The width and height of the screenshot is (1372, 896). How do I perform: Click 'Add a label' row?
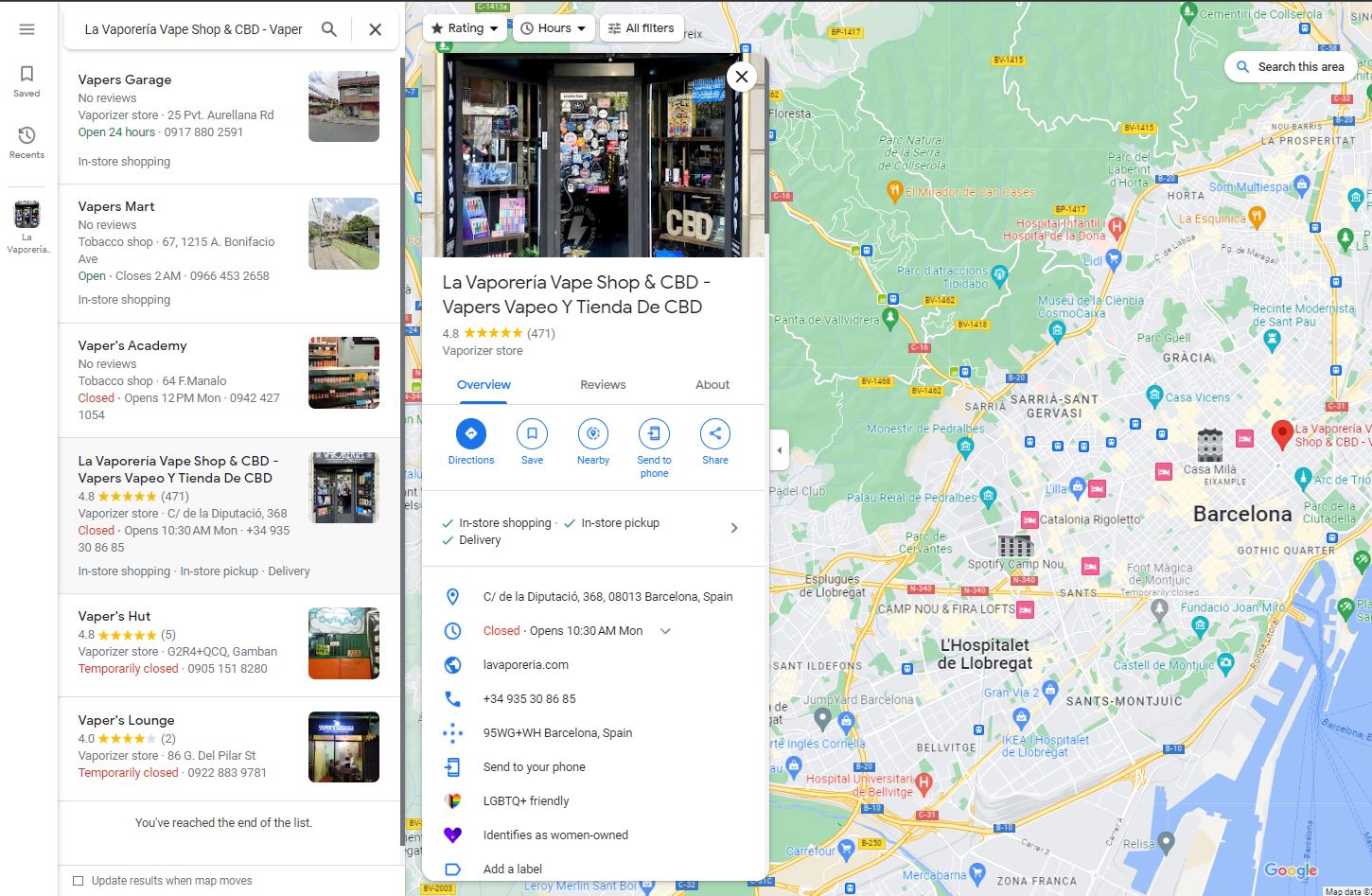pyautogui.click(x=593, y=870)
